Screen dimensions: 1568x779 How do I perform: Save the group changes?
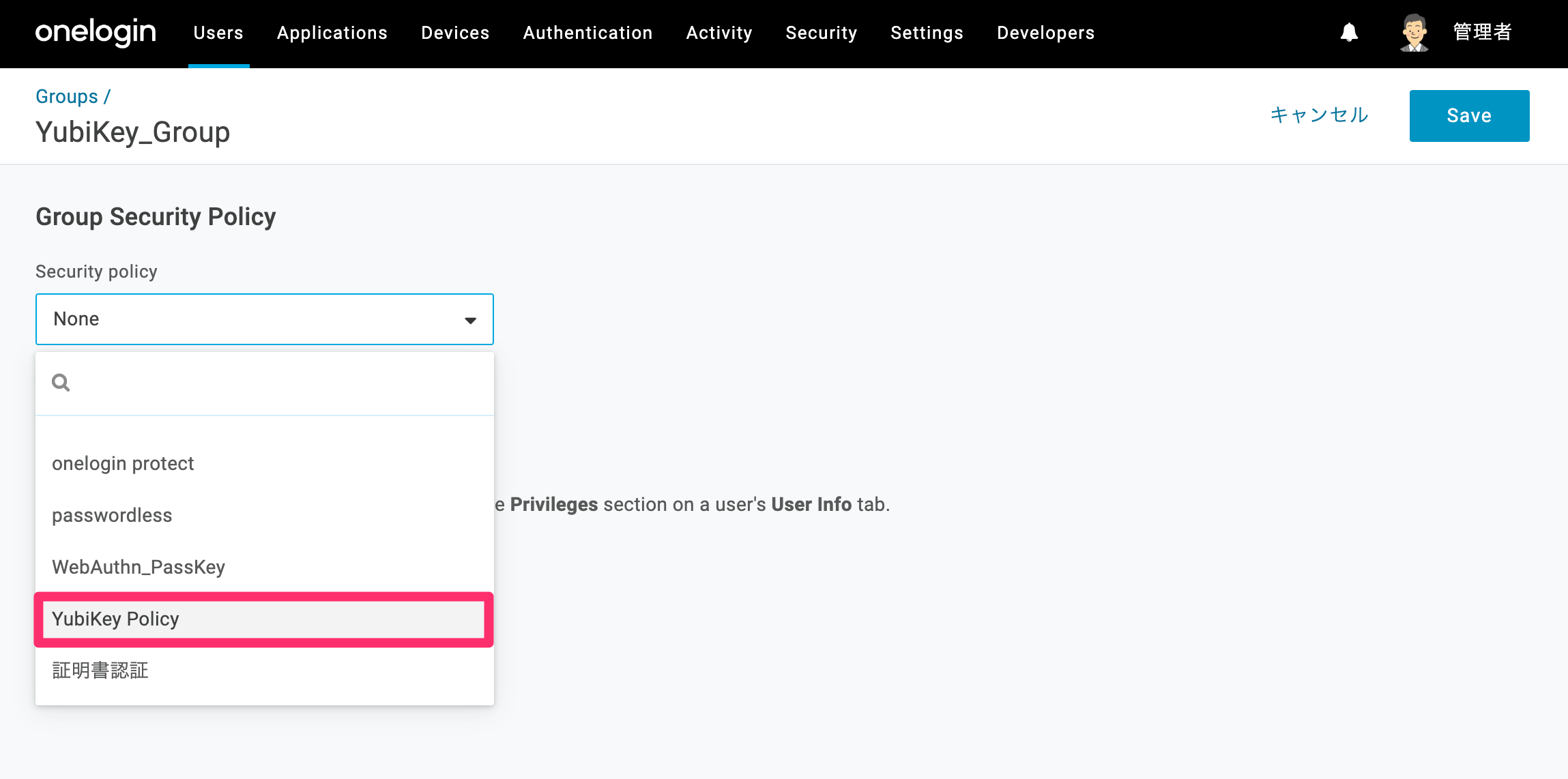[1469, 116]
